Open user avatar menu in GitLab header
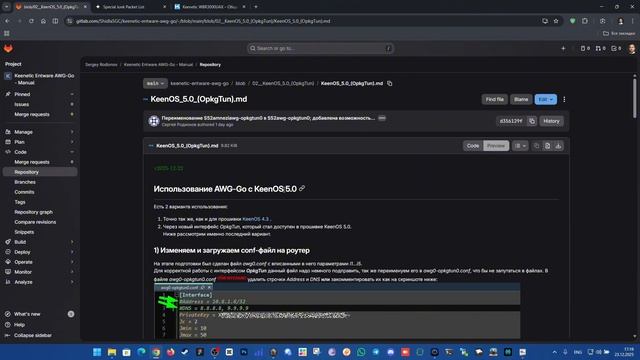The width and height of the screenshot is (640, 360). point(632,49)
